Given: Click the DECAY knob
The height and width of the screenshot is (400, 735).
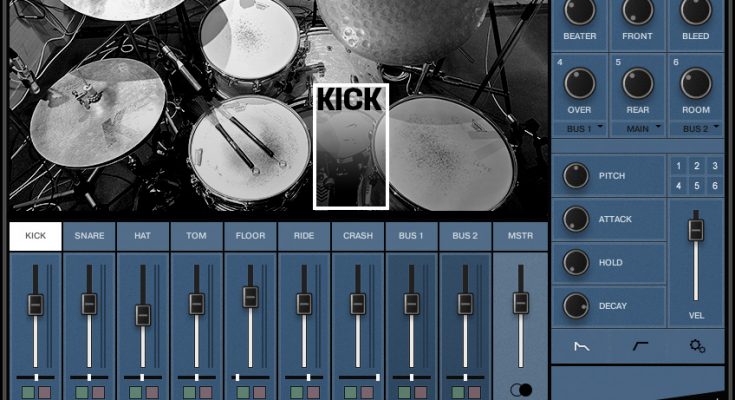Looking at the screenshot, I should [x=576, y=306].
